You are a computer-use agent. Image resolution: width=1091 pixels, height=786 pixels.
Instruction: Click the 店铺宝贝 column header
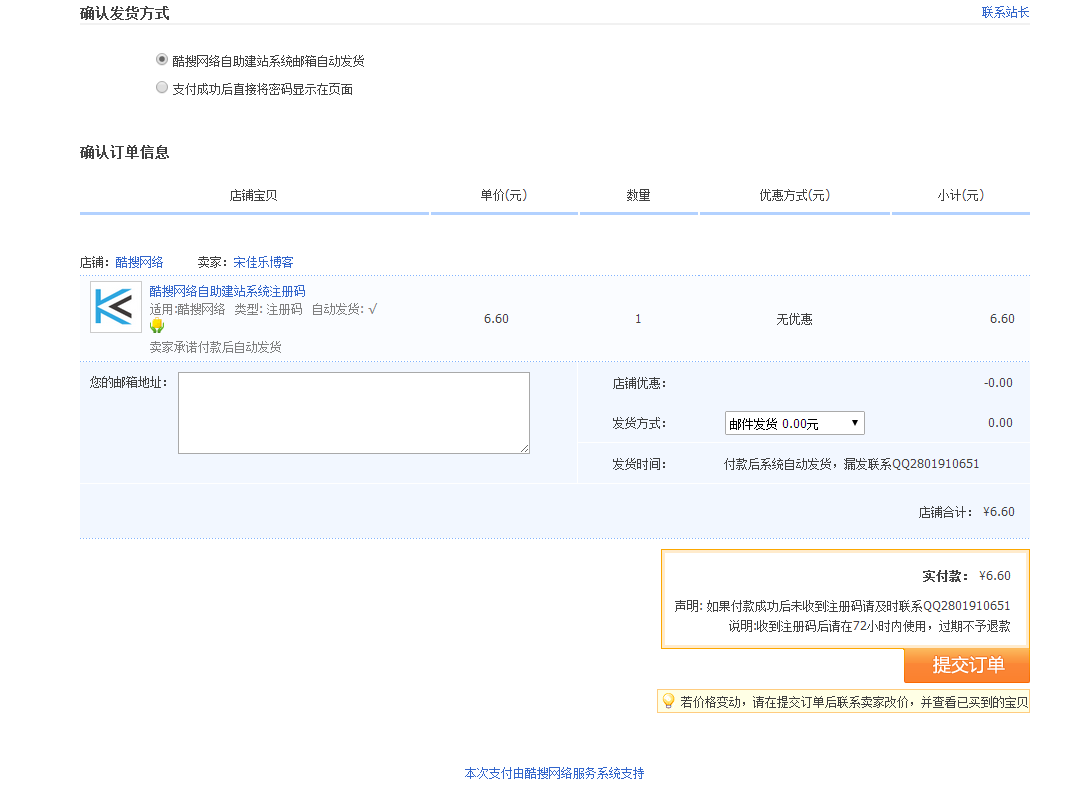(x=253, y=195)
